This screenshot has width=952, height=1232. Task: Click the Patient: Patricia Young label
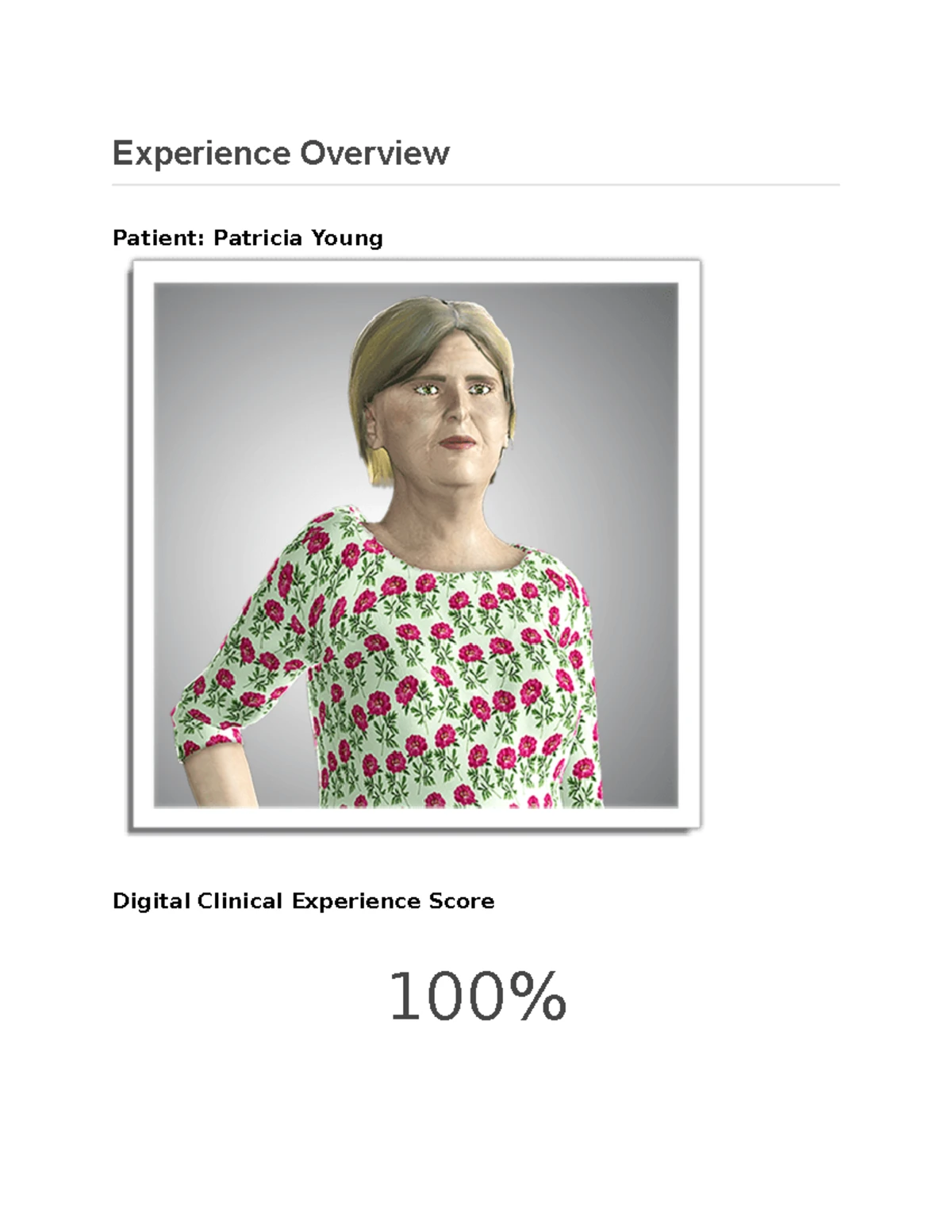(x=248, y=238)
